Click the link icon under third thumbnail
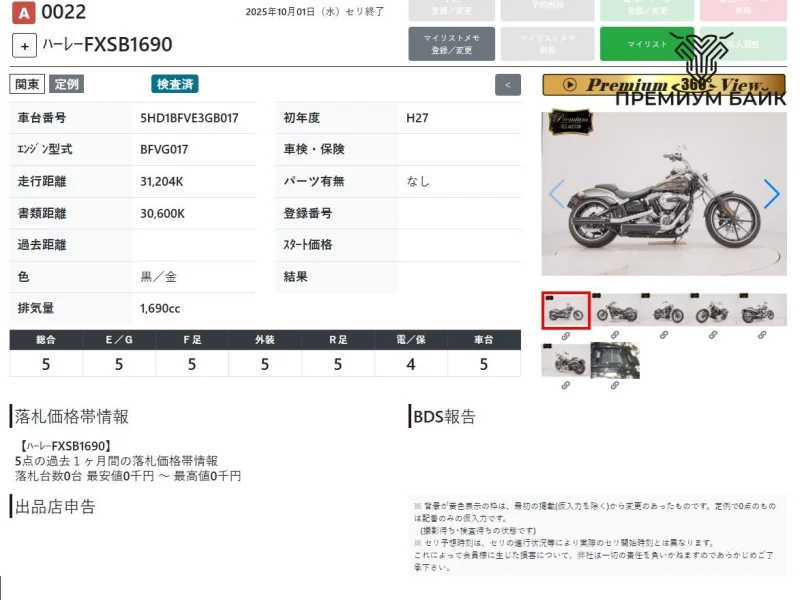The height and width of the screenshot is (600, 800). coord(665,336)
